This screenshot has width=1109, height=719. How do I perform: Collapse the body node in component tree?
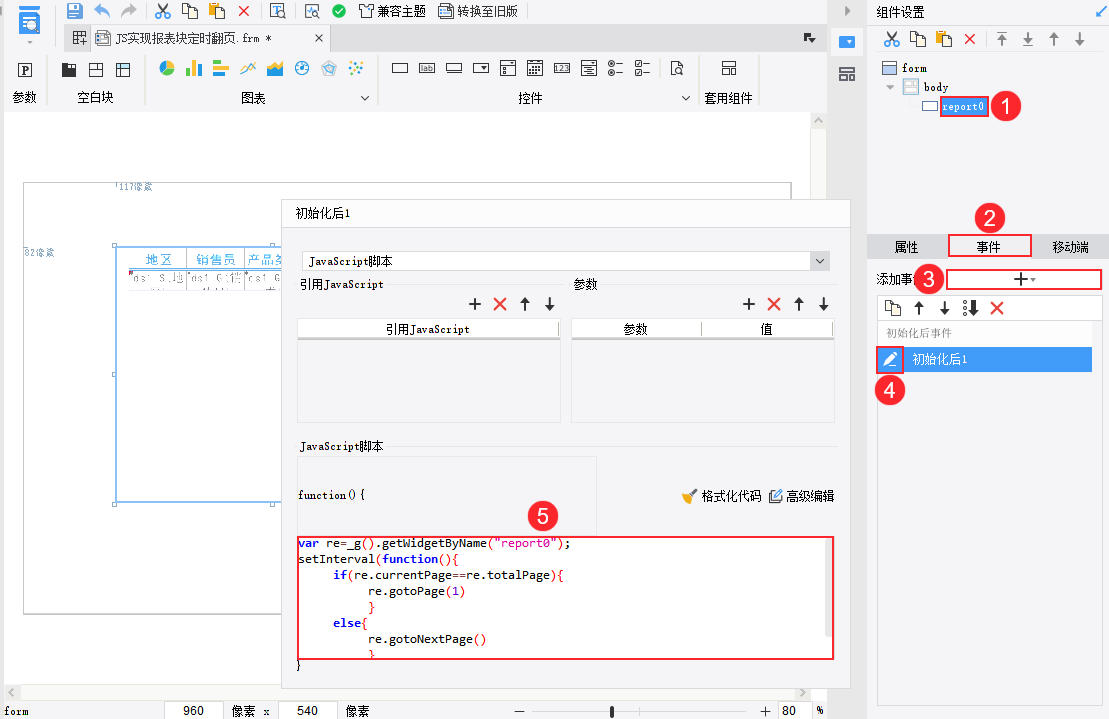coord(890,87)
